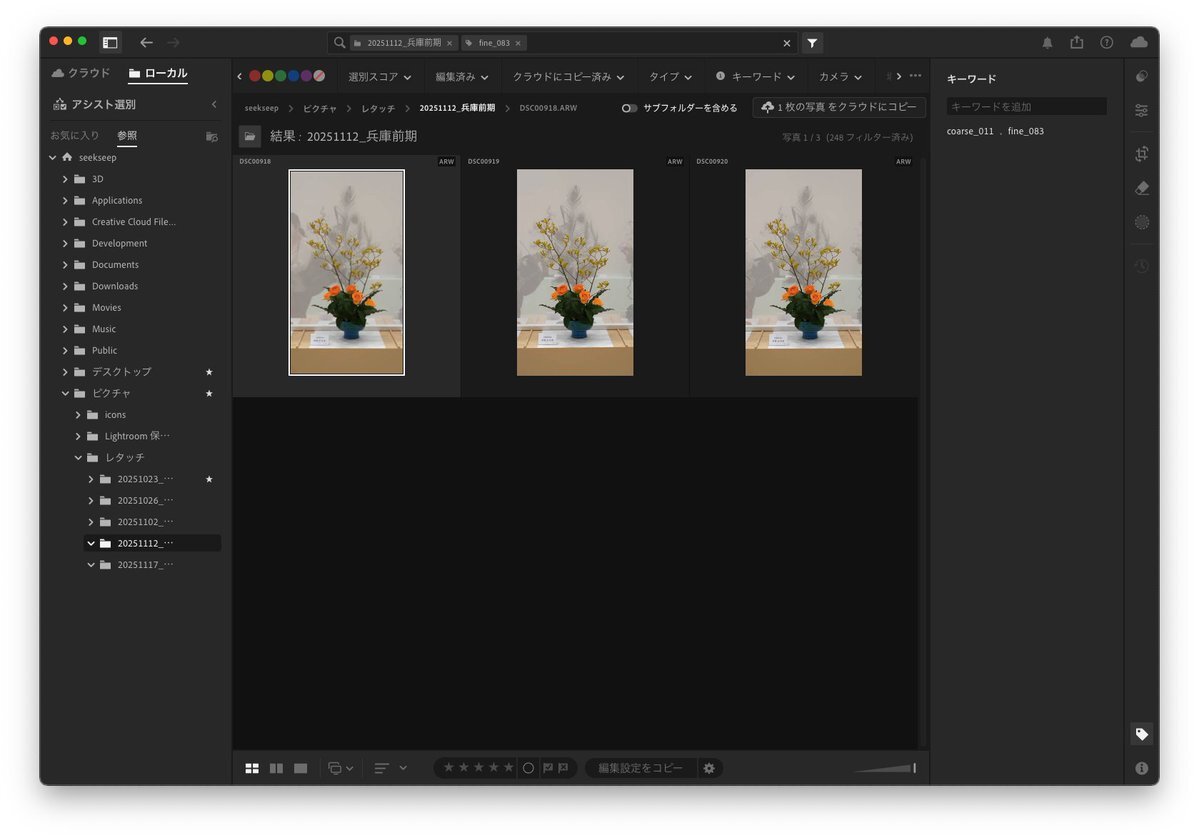Click 1 枚の写真 をクラウドにコピー button
Screen dimensions: 1199x838
pos(839,107)
